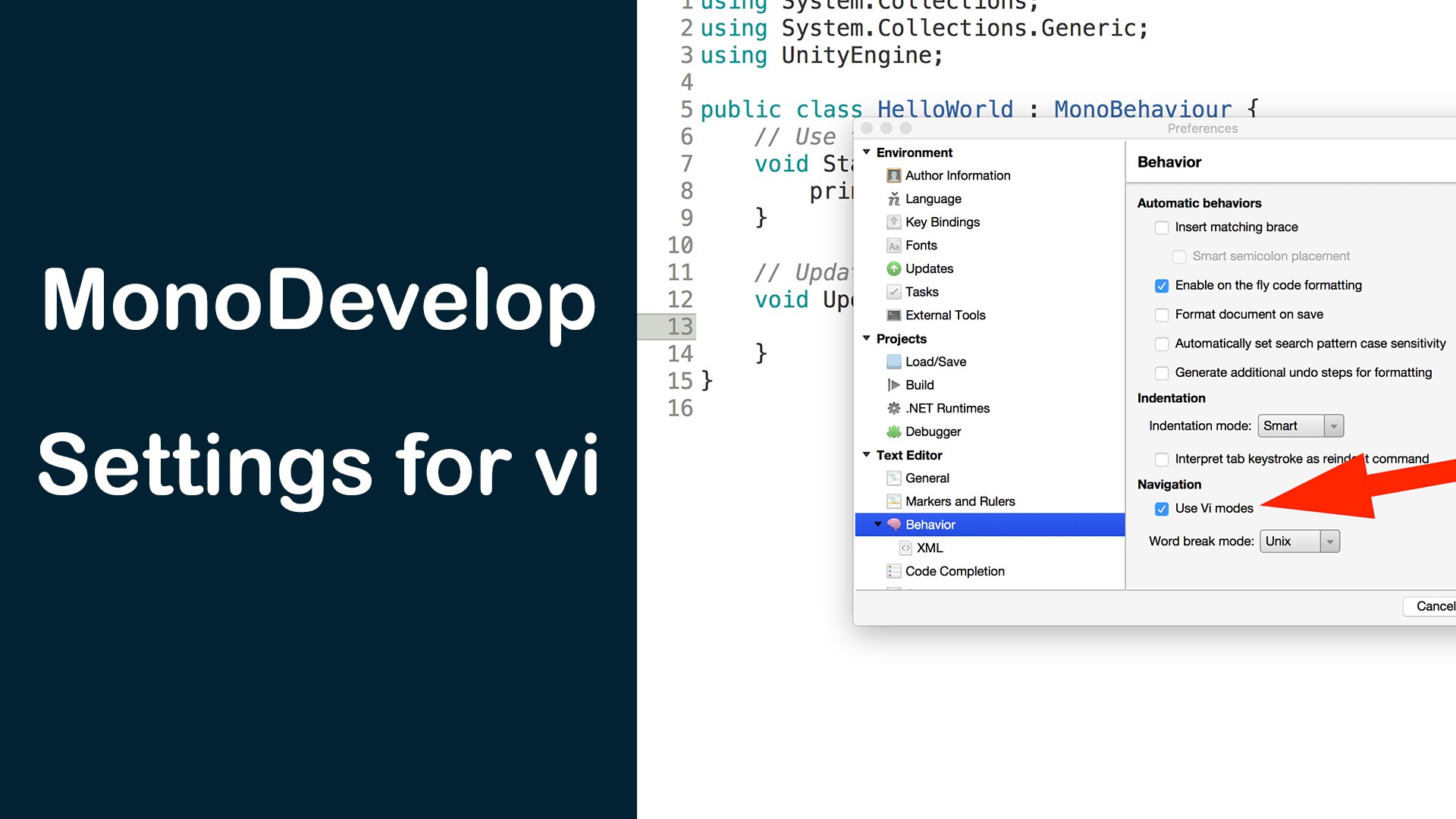Image resolution: width=1456 pixels, height=819 pixels.
Task: Check Format document on save
Action: 1161,315
